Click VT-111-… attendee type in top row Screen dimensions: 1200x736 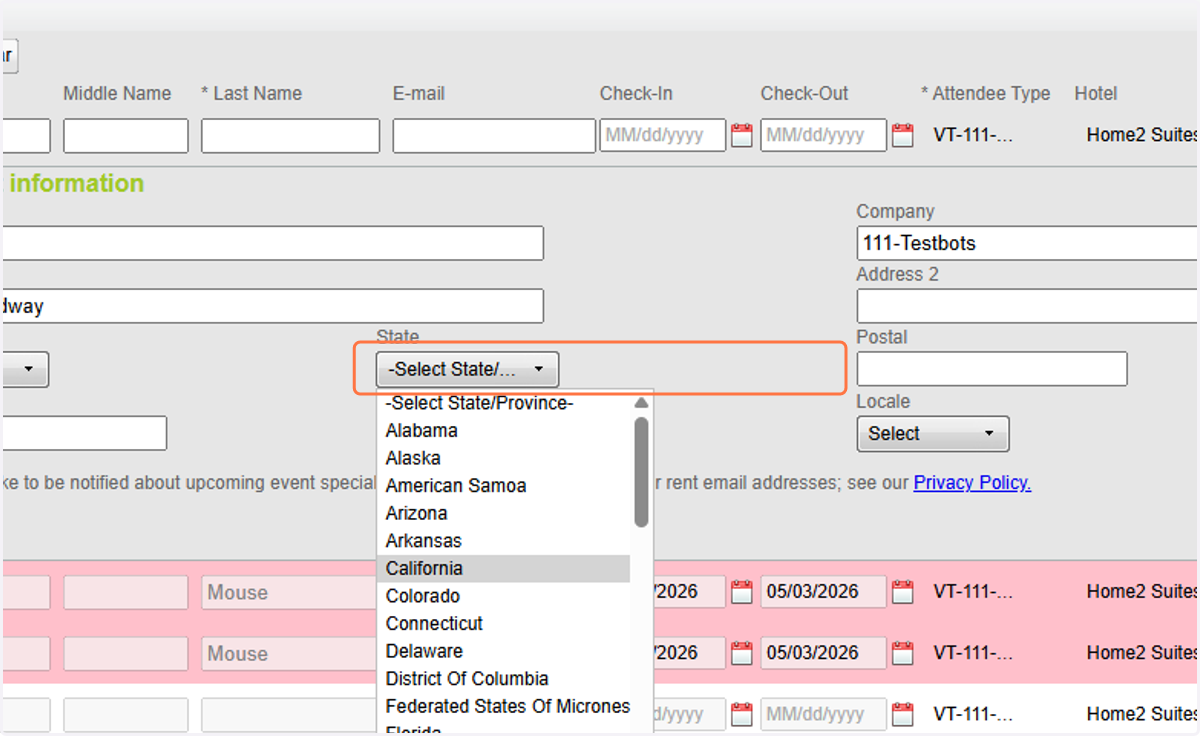click(973, 136)
